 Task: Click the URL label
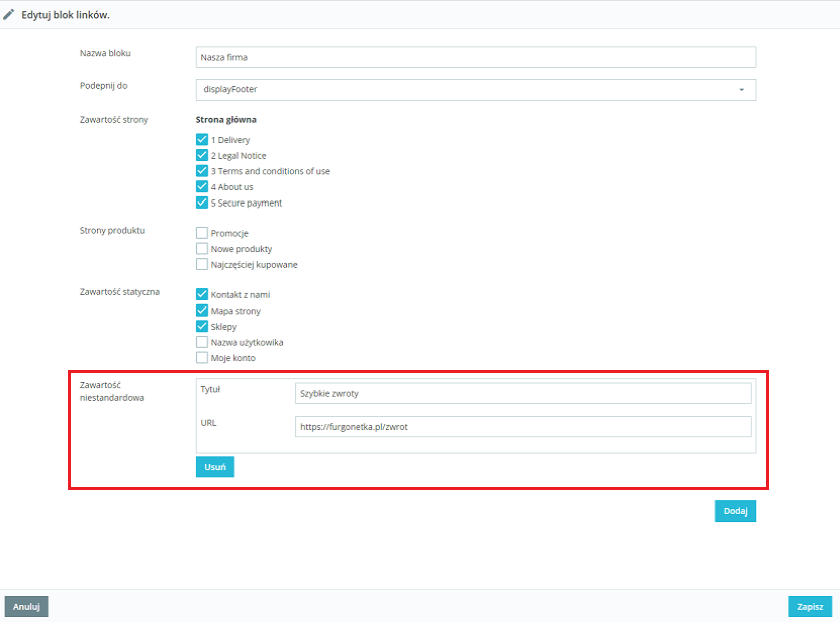tap(208, 423)
